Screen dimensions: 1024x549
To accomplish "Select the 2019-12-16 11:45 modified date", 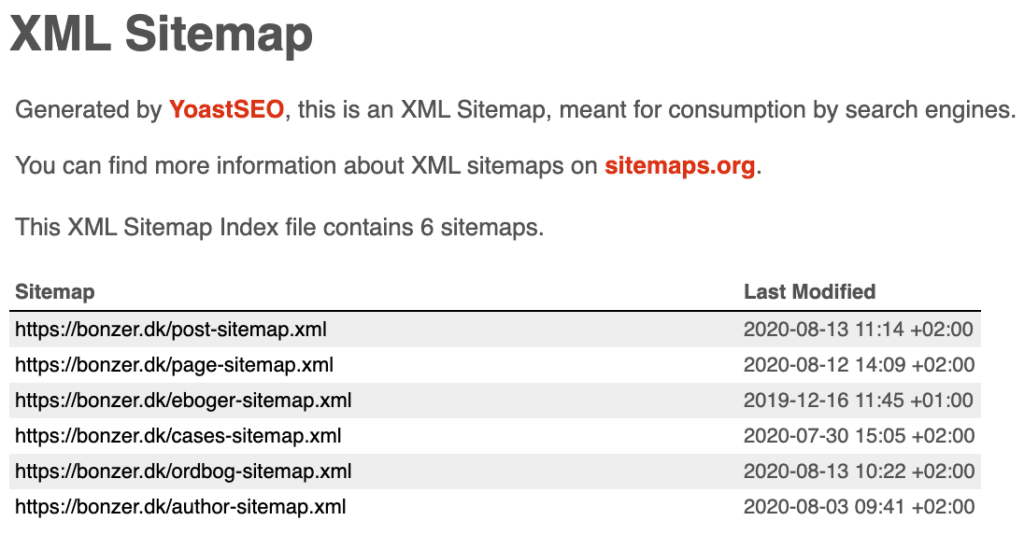I will point(859,400).
